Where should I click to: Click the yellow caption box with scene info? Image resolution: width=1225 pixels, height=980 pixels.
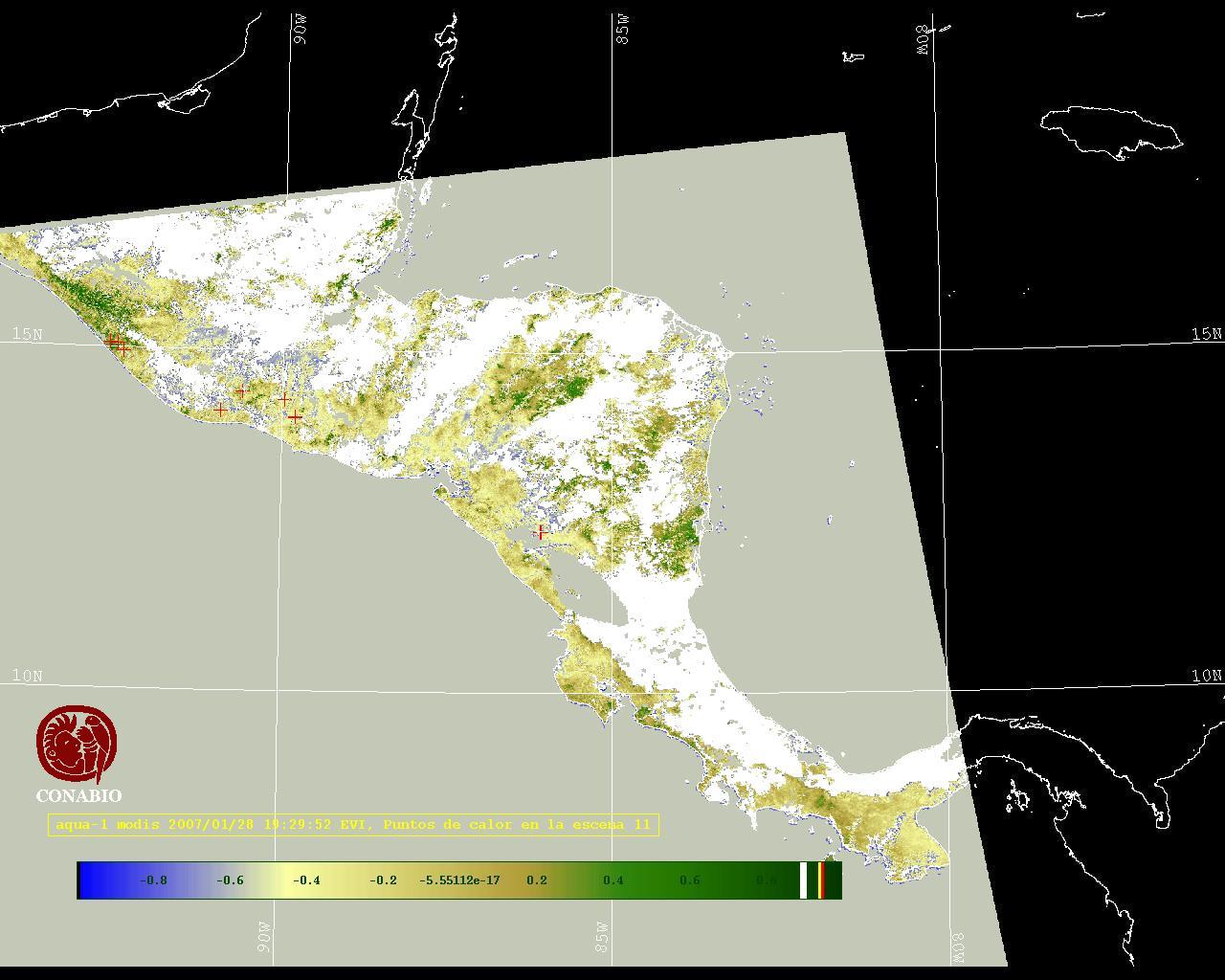pos(353,825)
